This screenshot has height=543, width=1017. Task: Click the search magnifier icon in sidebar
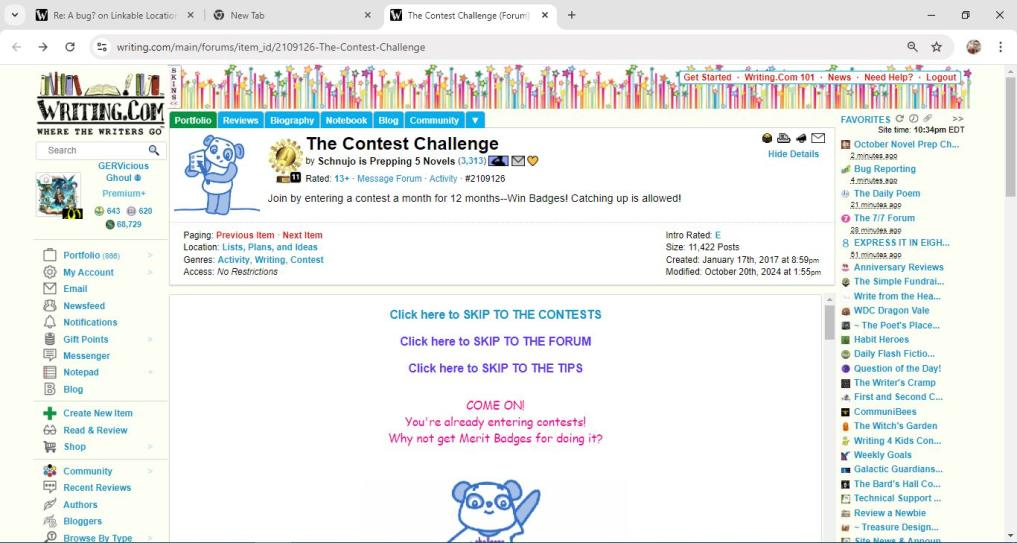point(154,150)
